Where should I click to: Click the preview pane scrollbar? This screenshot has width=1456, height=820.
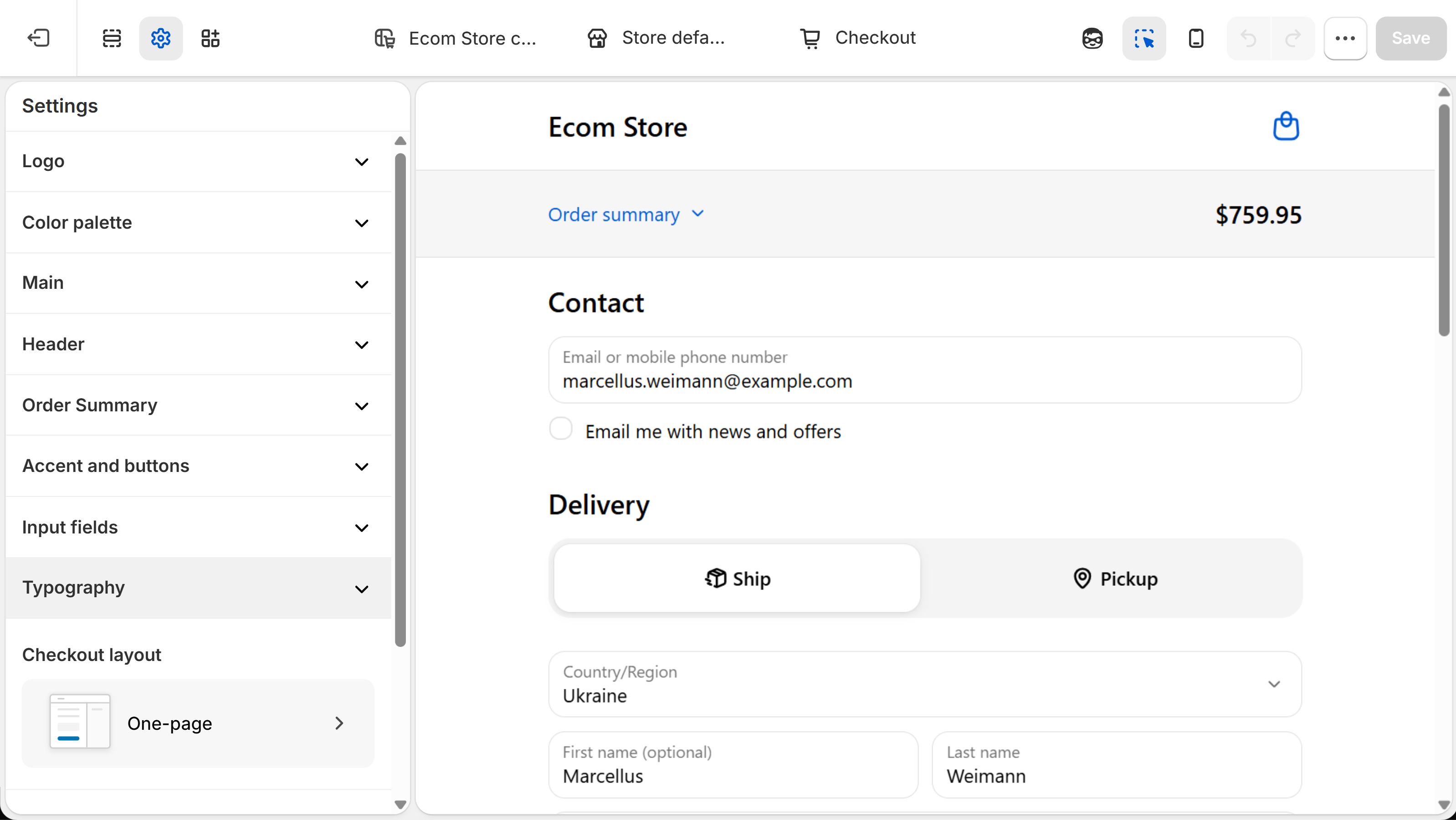coord(1444,220)
